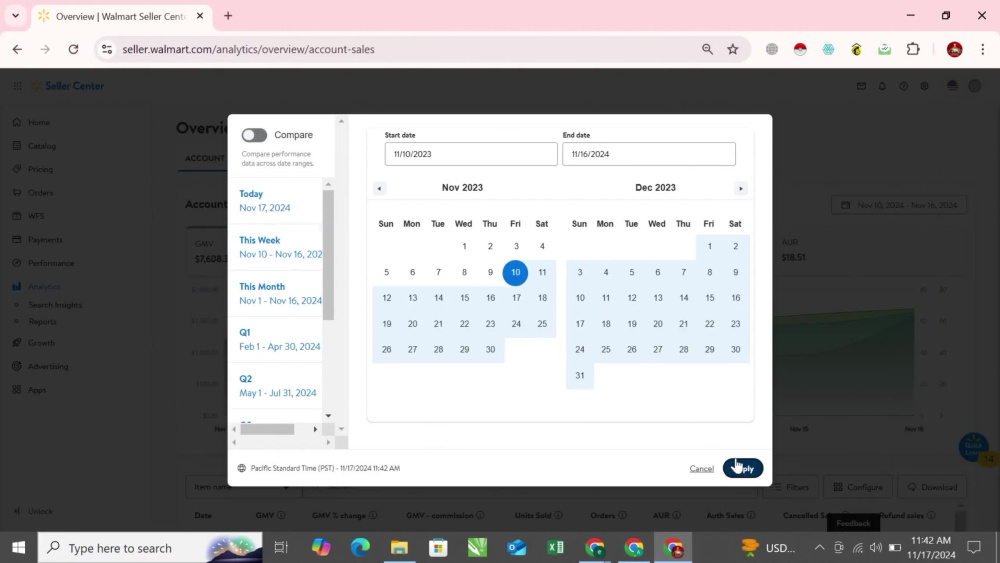Open Home in Seller Center sidebar

(38, 122)
